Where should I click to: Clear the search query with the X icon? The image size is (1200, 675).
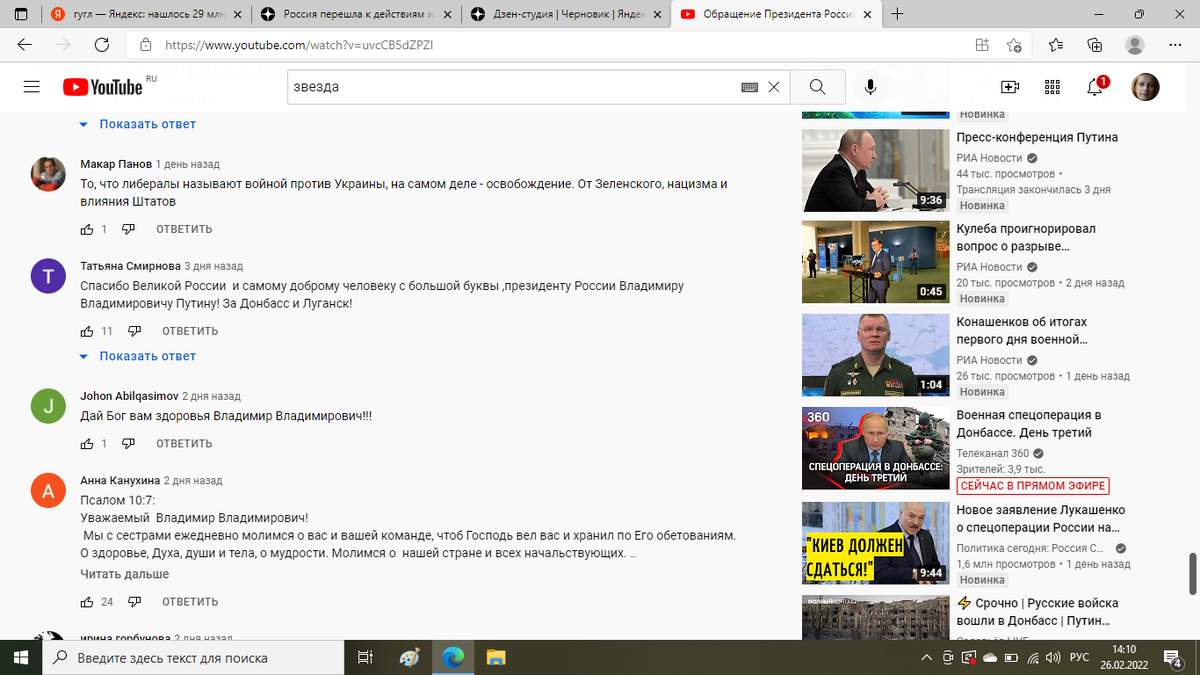pos(774,87)
